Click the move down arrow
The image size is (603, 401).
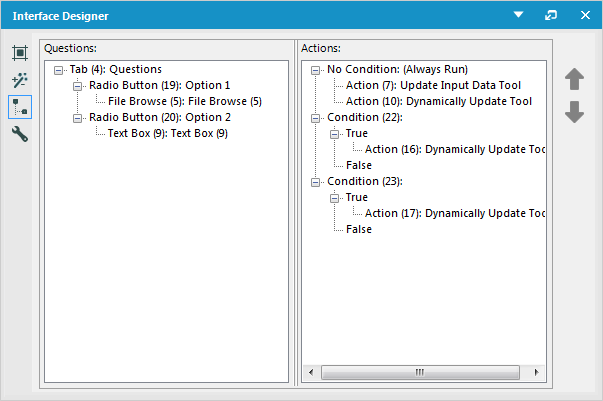(574, 111)
